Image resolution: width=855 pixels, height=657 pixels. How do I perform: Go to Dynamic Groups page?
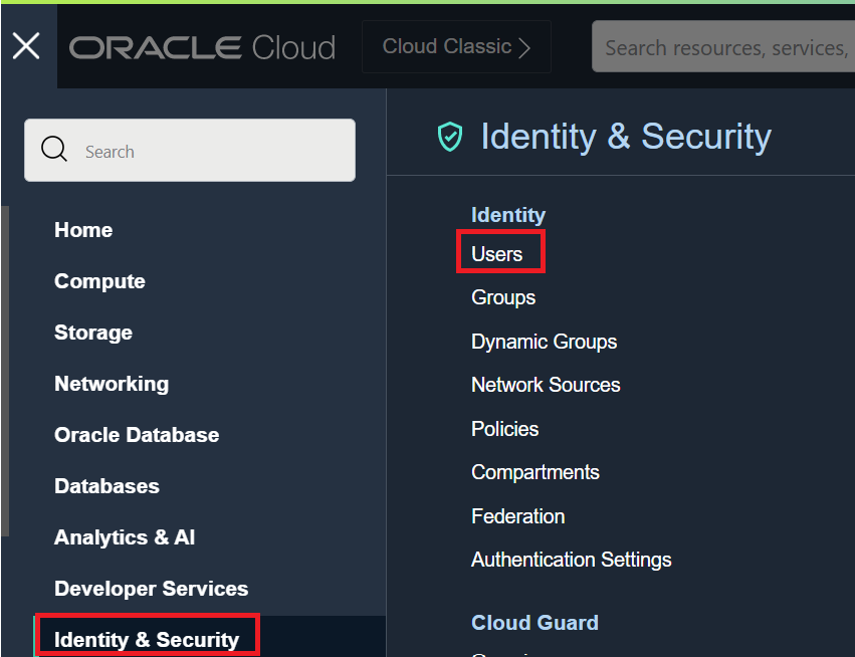coord(544,342)
